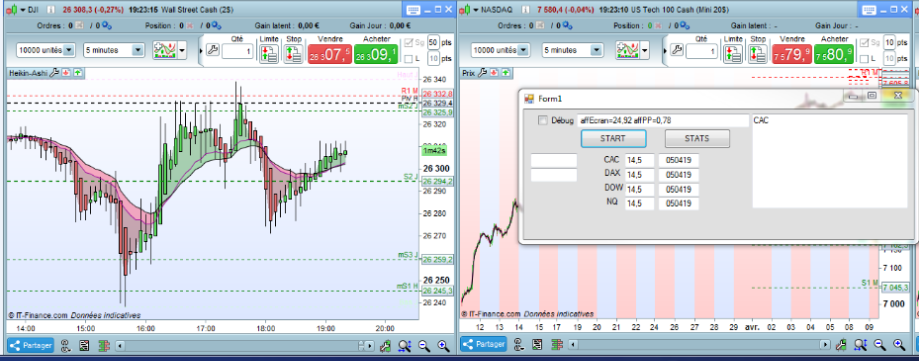Screen dimensions: 919x361
Task: Click orders gear icon in DJI window
Action: click(107, 26)
